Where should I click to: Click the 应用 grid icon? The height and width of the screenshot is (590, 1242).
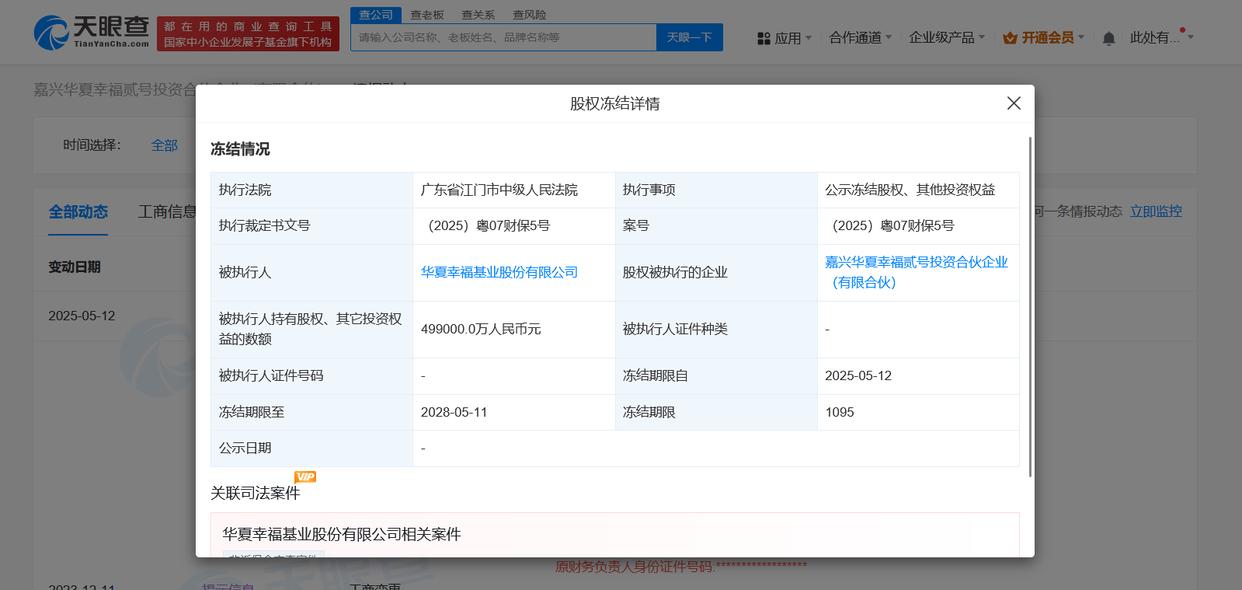(x=764, y=38)
